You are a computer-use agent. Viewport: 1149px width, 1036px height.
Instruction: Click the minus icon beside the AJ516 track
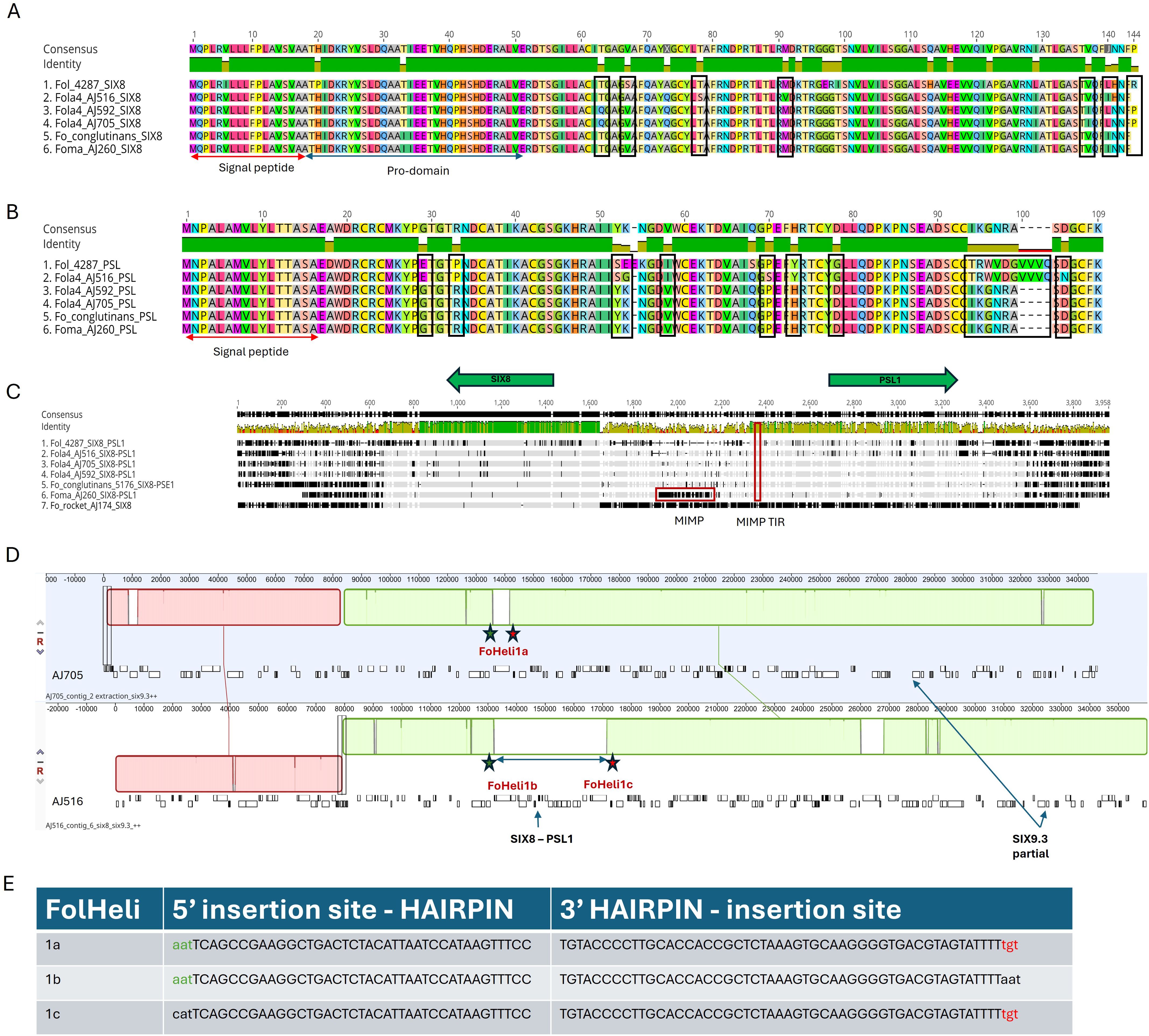[x=40, y=762]
